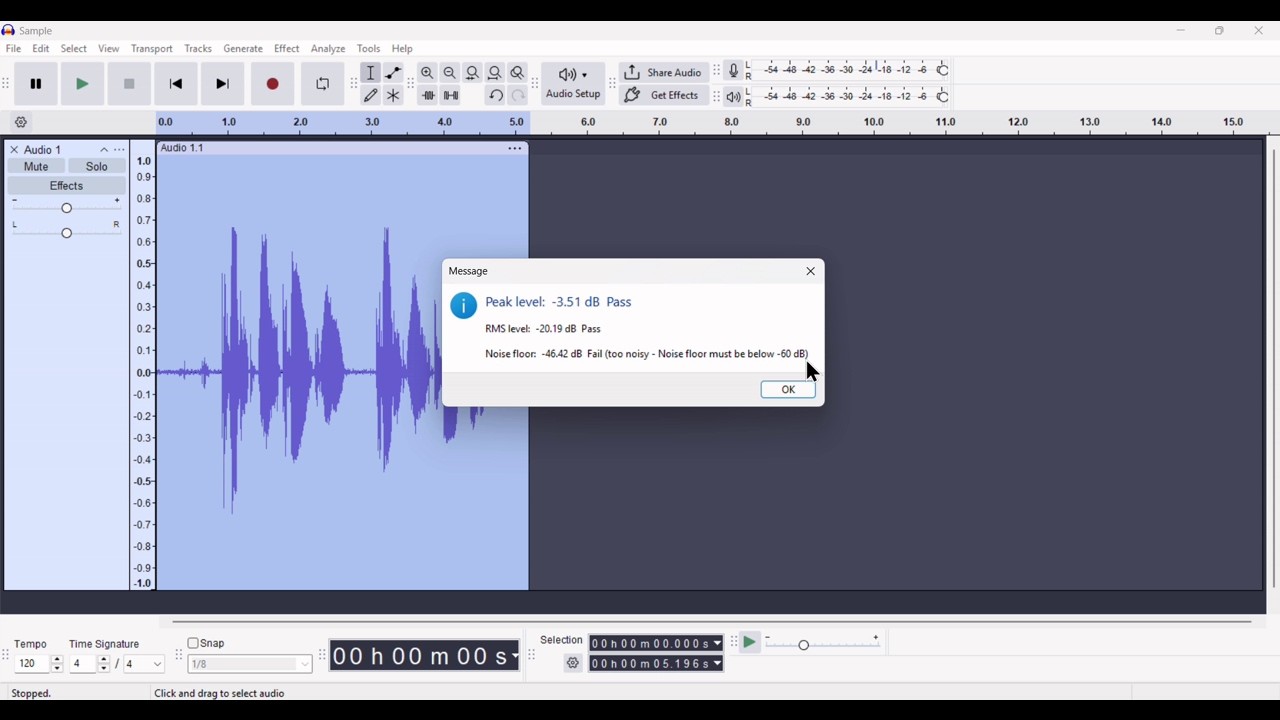The image size is (1280, 720).
Task: Click the Undo arrow
Action: point(496,96)
